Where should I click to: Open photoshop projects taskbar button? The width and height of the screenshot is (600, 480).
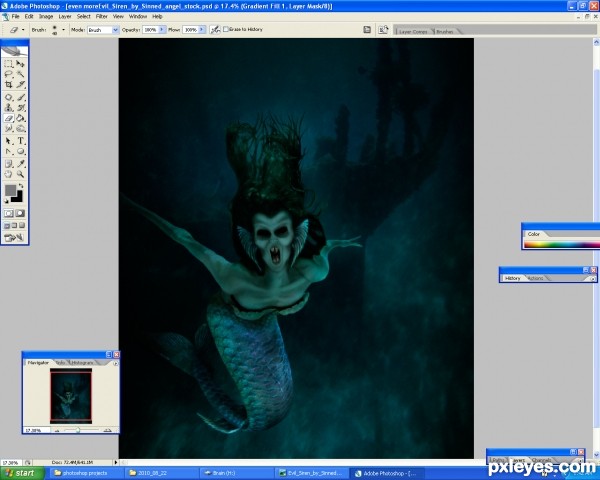tap(85, 473)
